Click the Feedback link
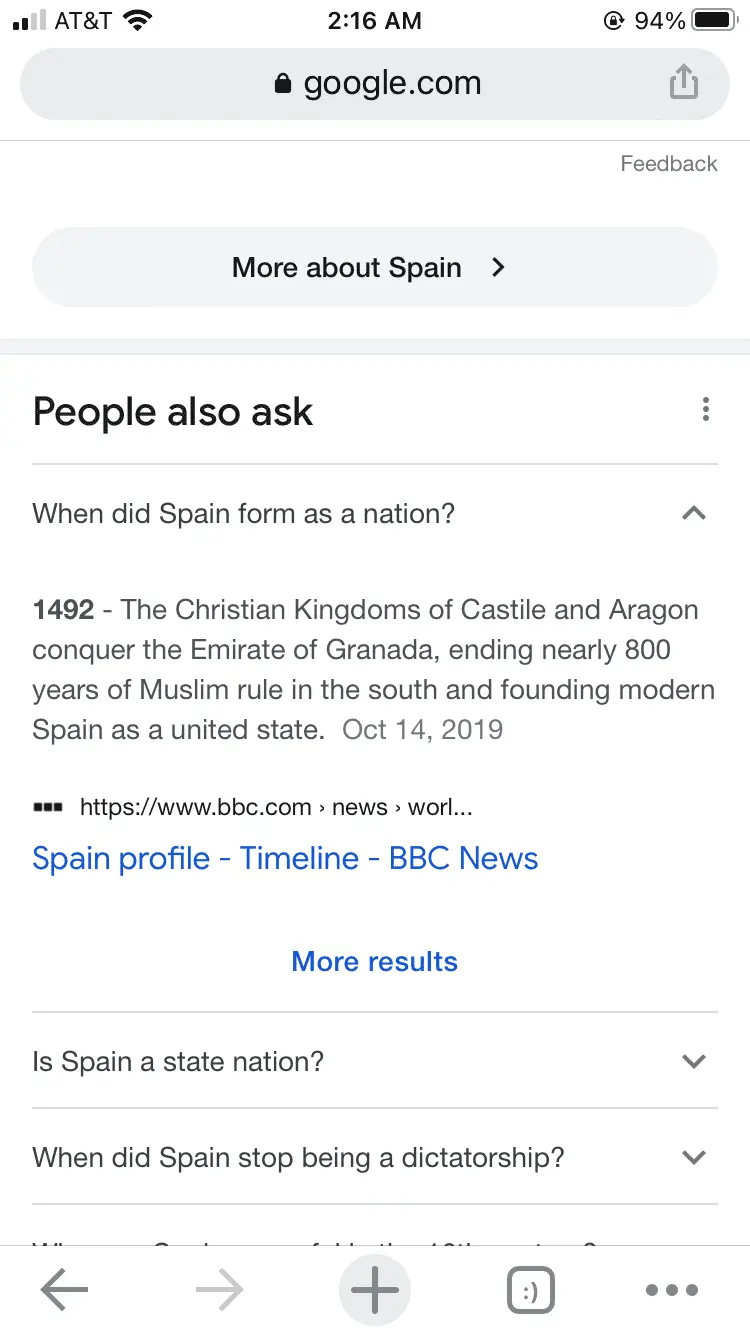This screenshot has height=1334, width=750. 668,164
